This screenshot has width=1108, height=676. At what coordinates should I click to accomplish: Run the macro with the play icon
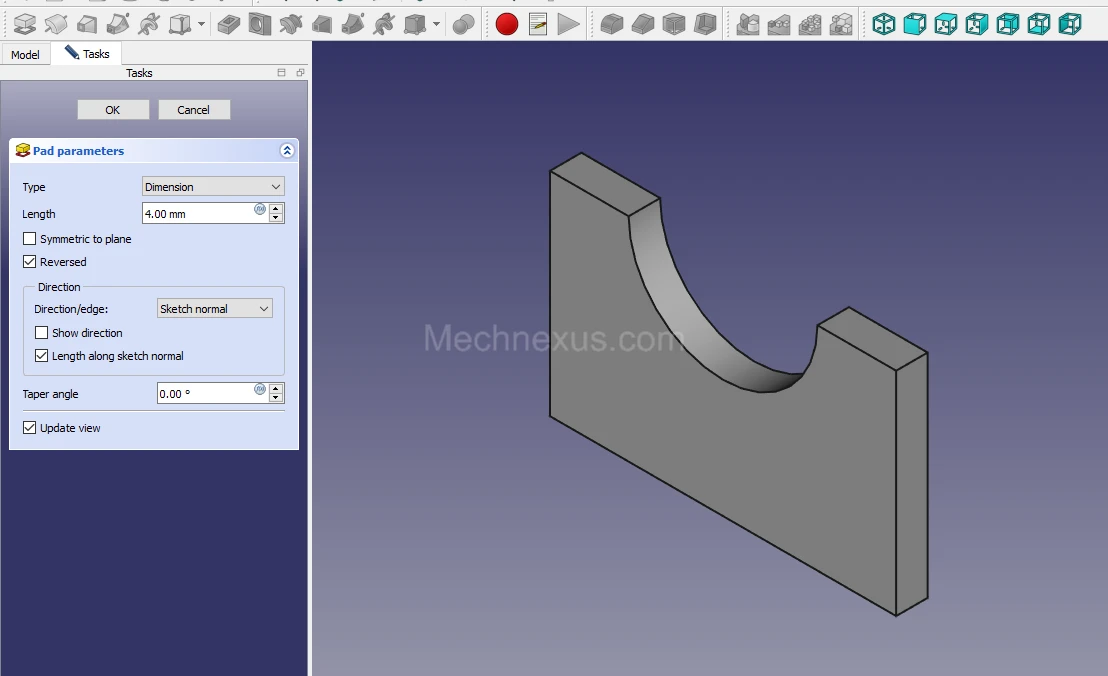point(568,24)
